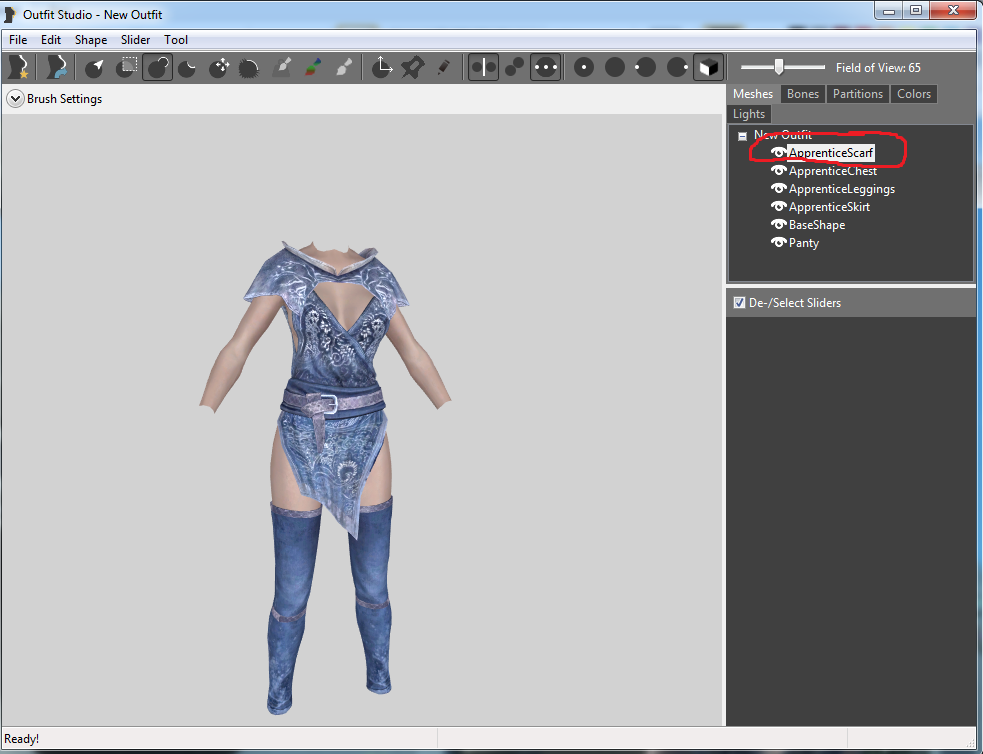Uncheck the De-/Select Sliders checkbox
Viewport: 983px width, 754px height.
point(739,303)
